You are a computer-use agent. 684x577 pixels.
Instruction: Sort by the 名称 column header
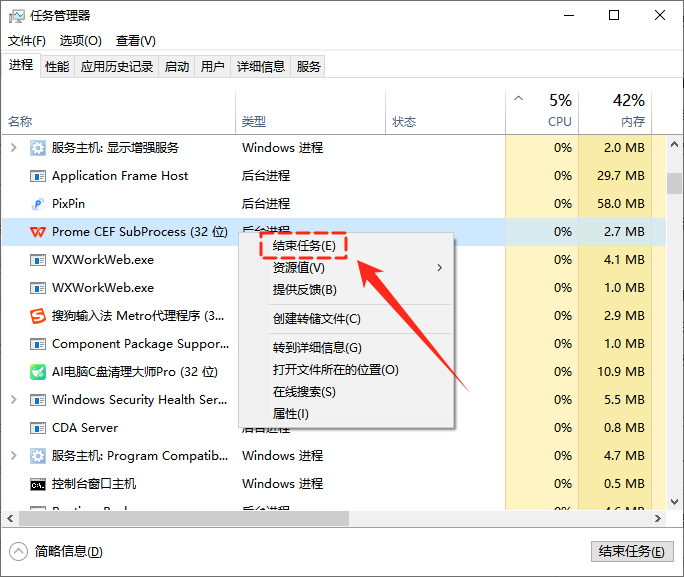coord(119,113)
